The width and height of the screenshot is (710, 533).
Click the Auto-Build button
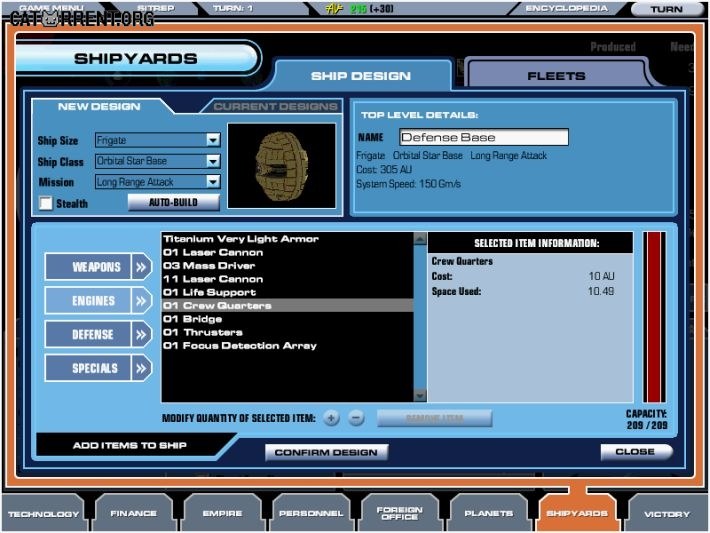[173, 202]
